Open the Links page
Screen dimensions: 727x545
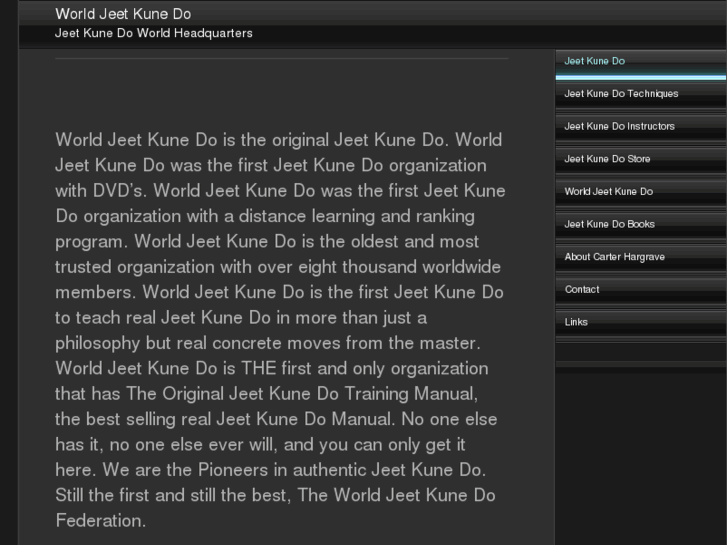tap(641, 322)
